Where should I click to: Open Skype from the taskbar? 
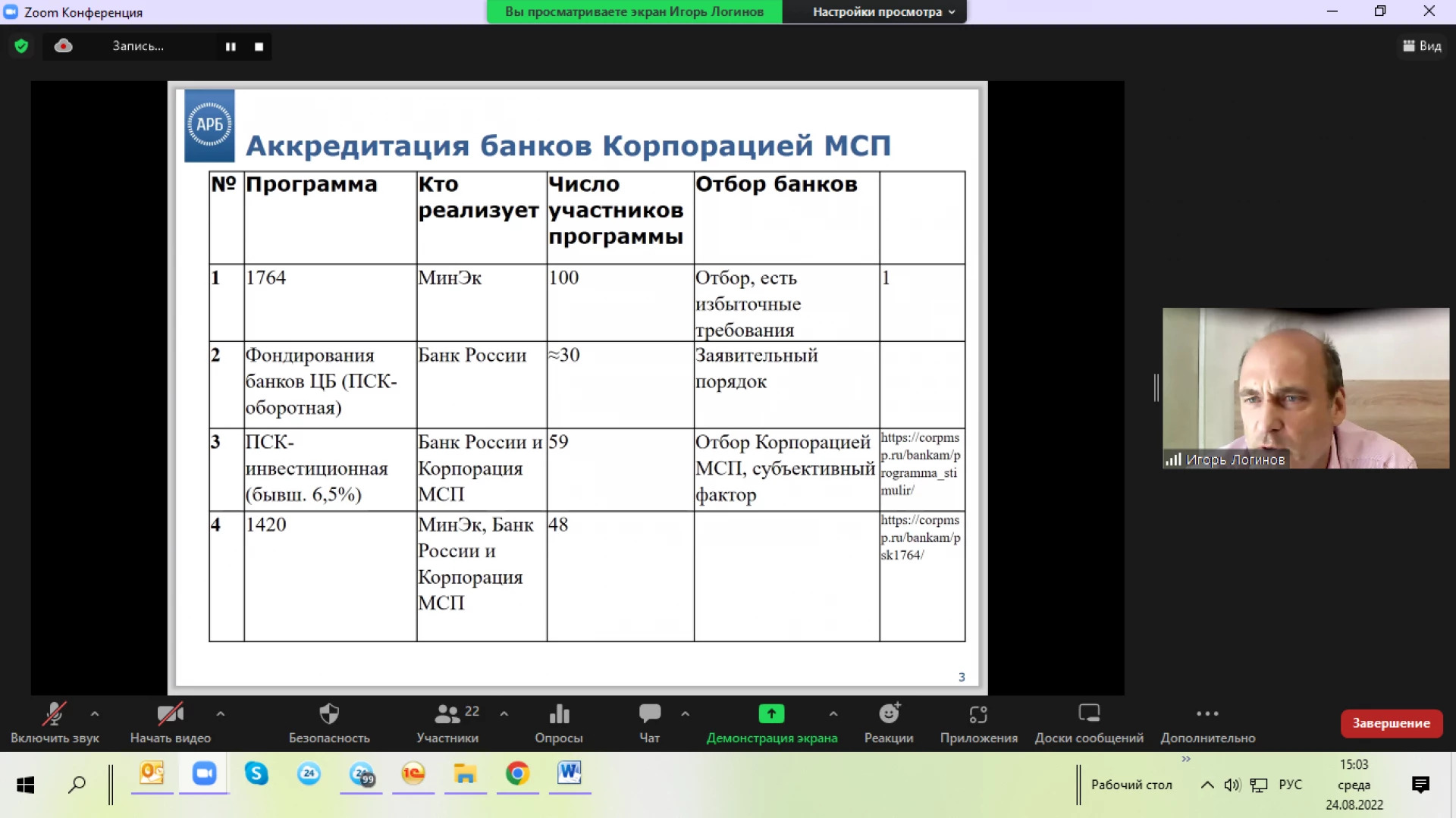click(256, 774)
